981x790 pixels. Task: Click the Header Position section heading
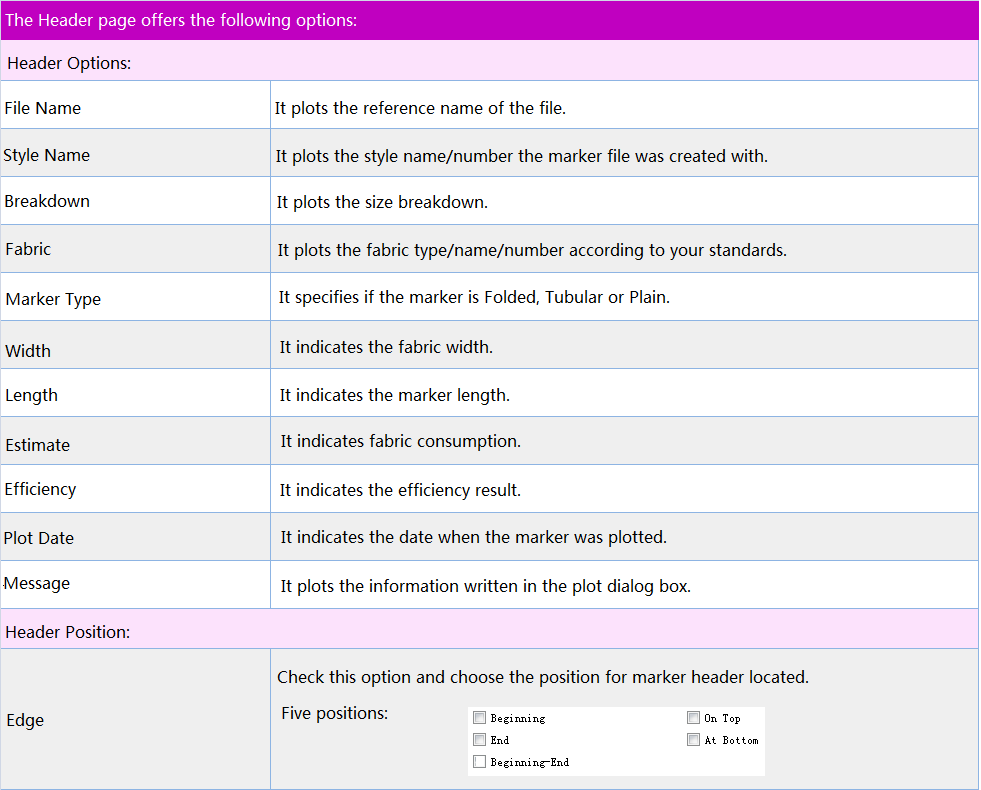pyautogui.click(x=69, y=632)
